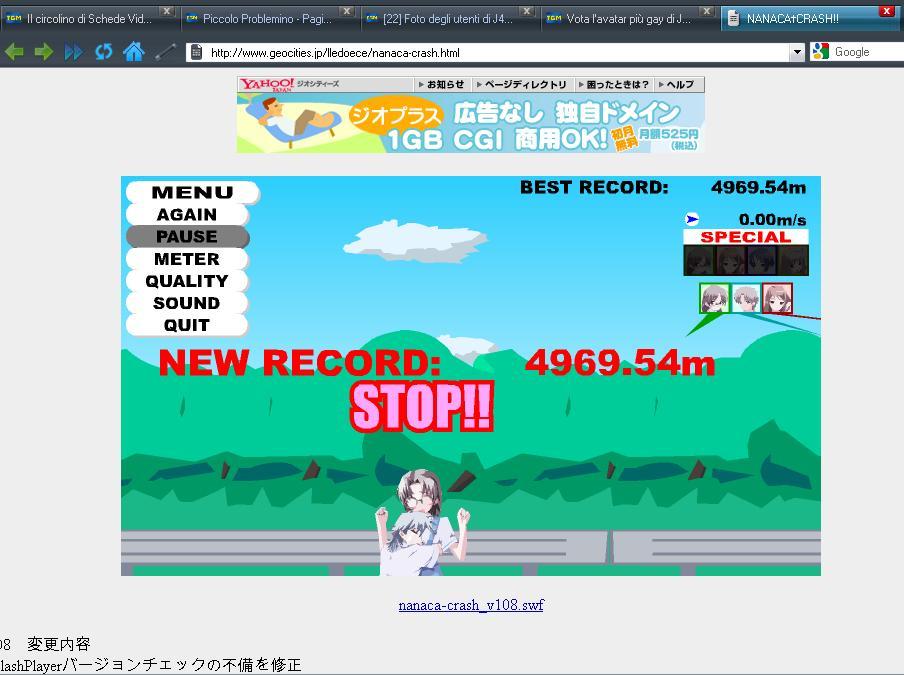The height and width of the screenshot is (675, 904).
Task: Click the 'BEST RECORD:' label
Action: (x=594, y=187)
